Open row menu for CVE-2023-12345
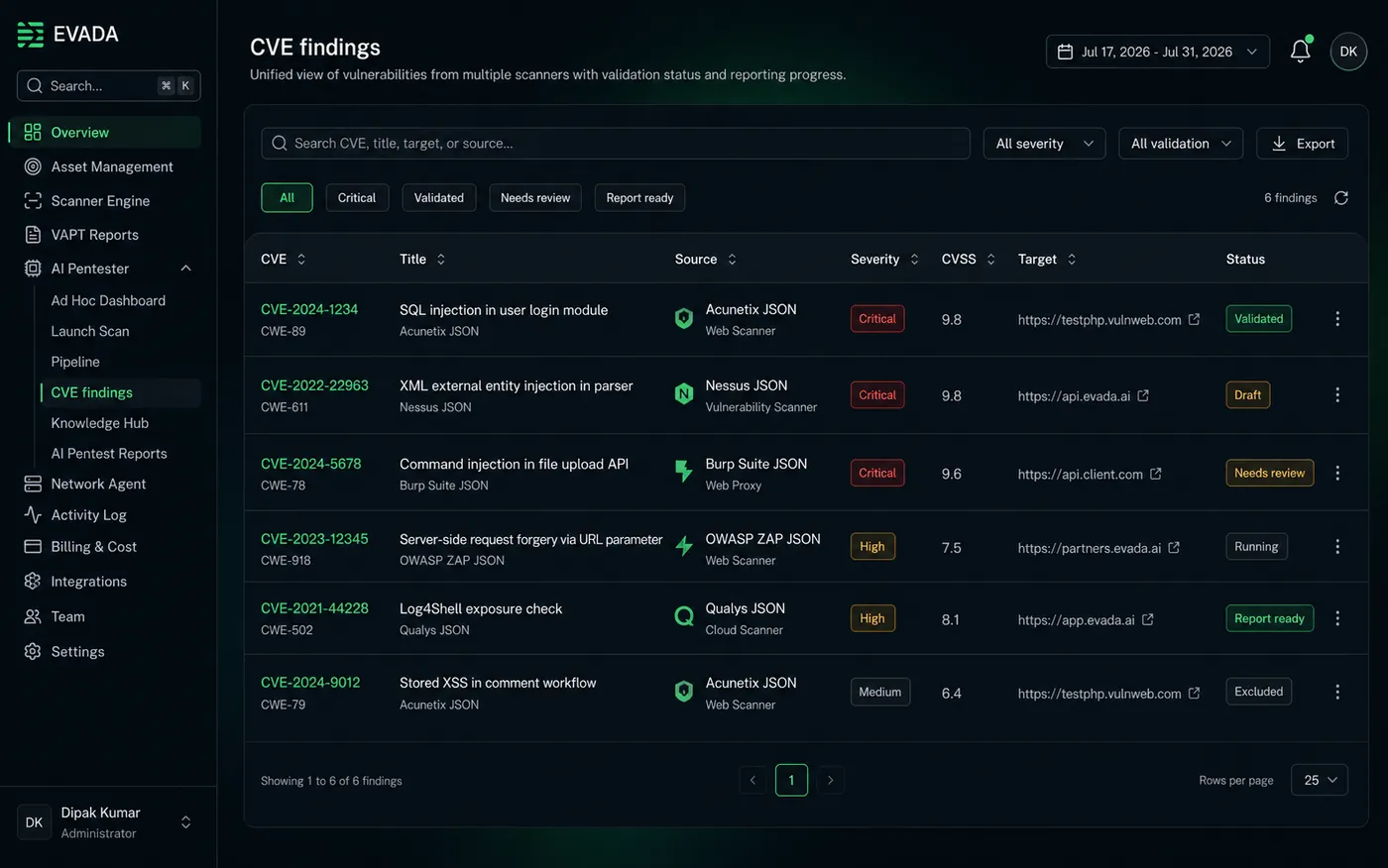1388x868 pixels. (1337, 547)
